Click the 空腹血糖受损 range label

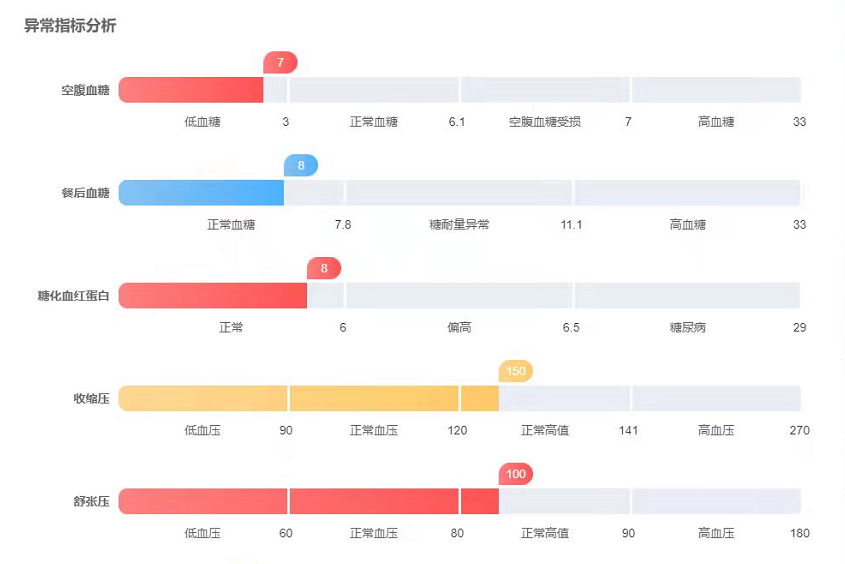tap(545, 122)
